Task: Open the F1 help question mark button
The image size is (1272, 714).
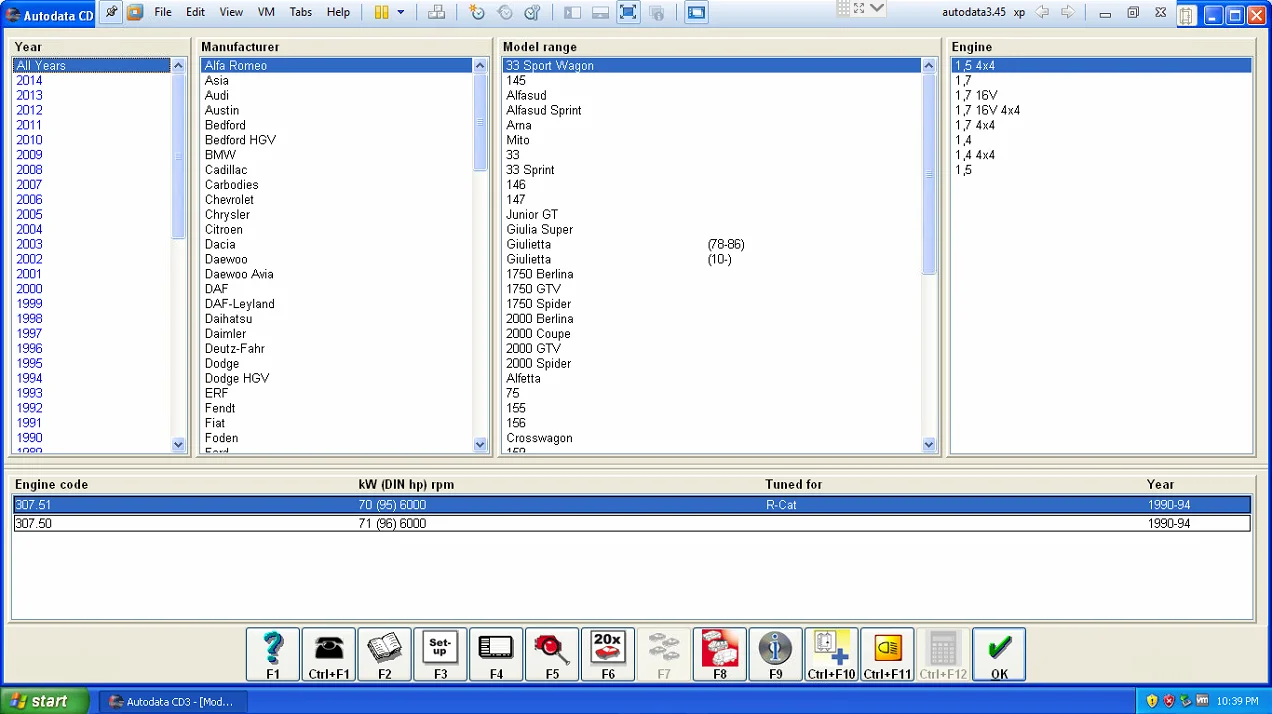Action: (273, 655)
